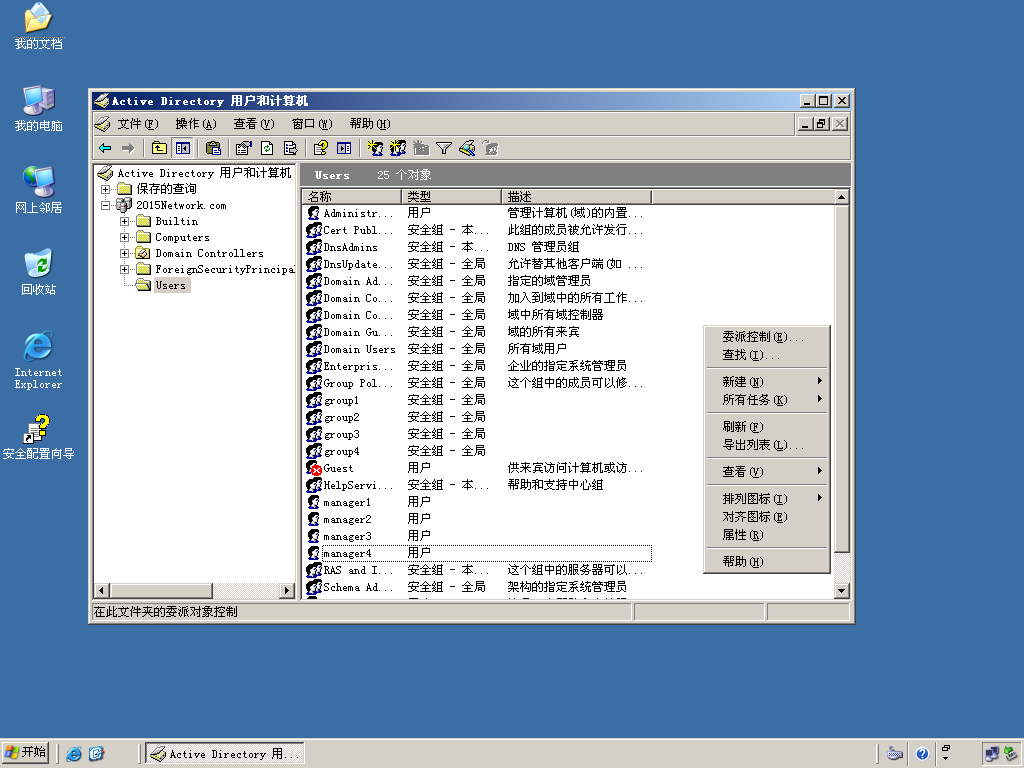Open the Properties toolbar icon

[x=244, y=148]
